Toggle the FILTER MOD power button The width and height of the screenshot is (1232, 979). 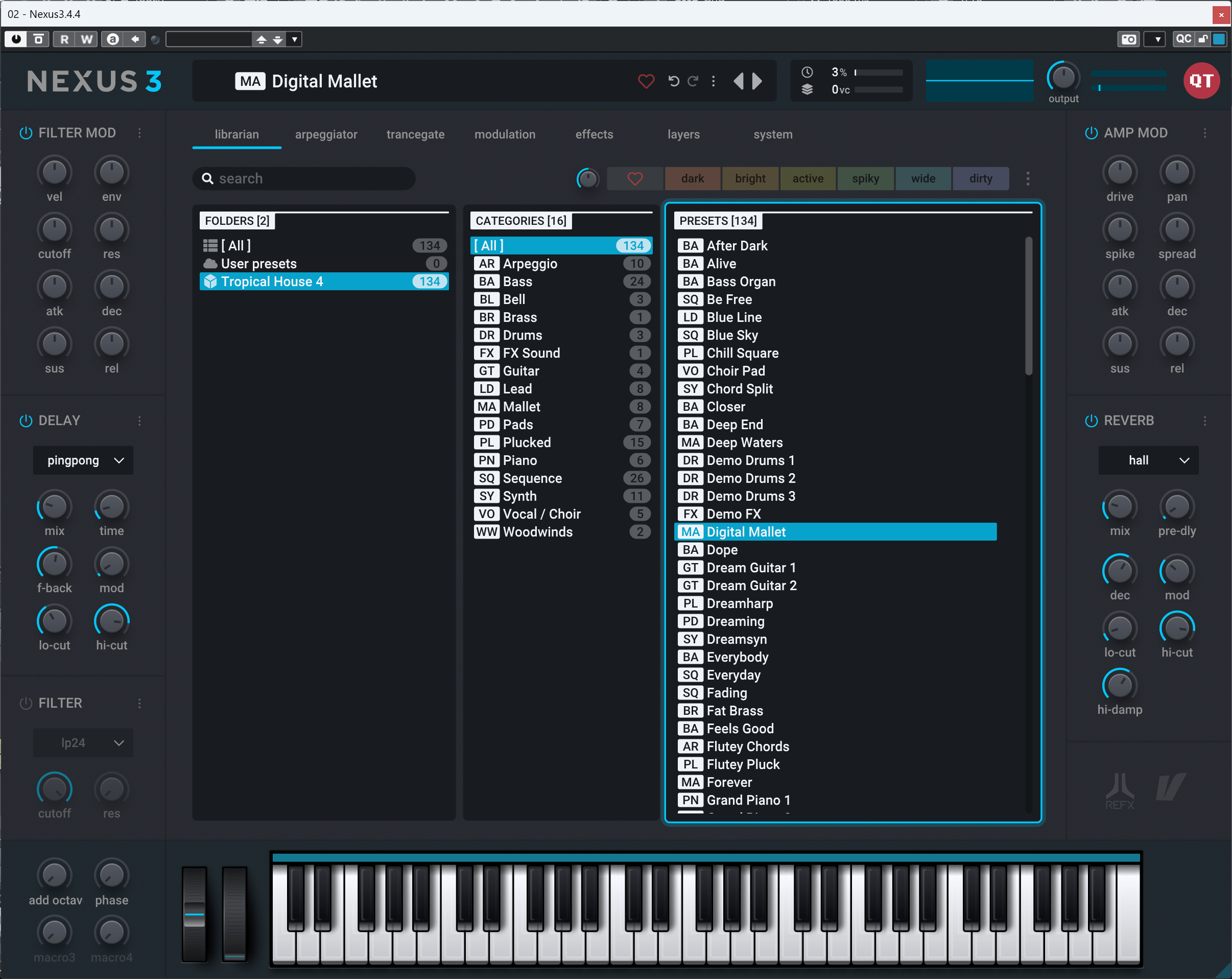26,132
